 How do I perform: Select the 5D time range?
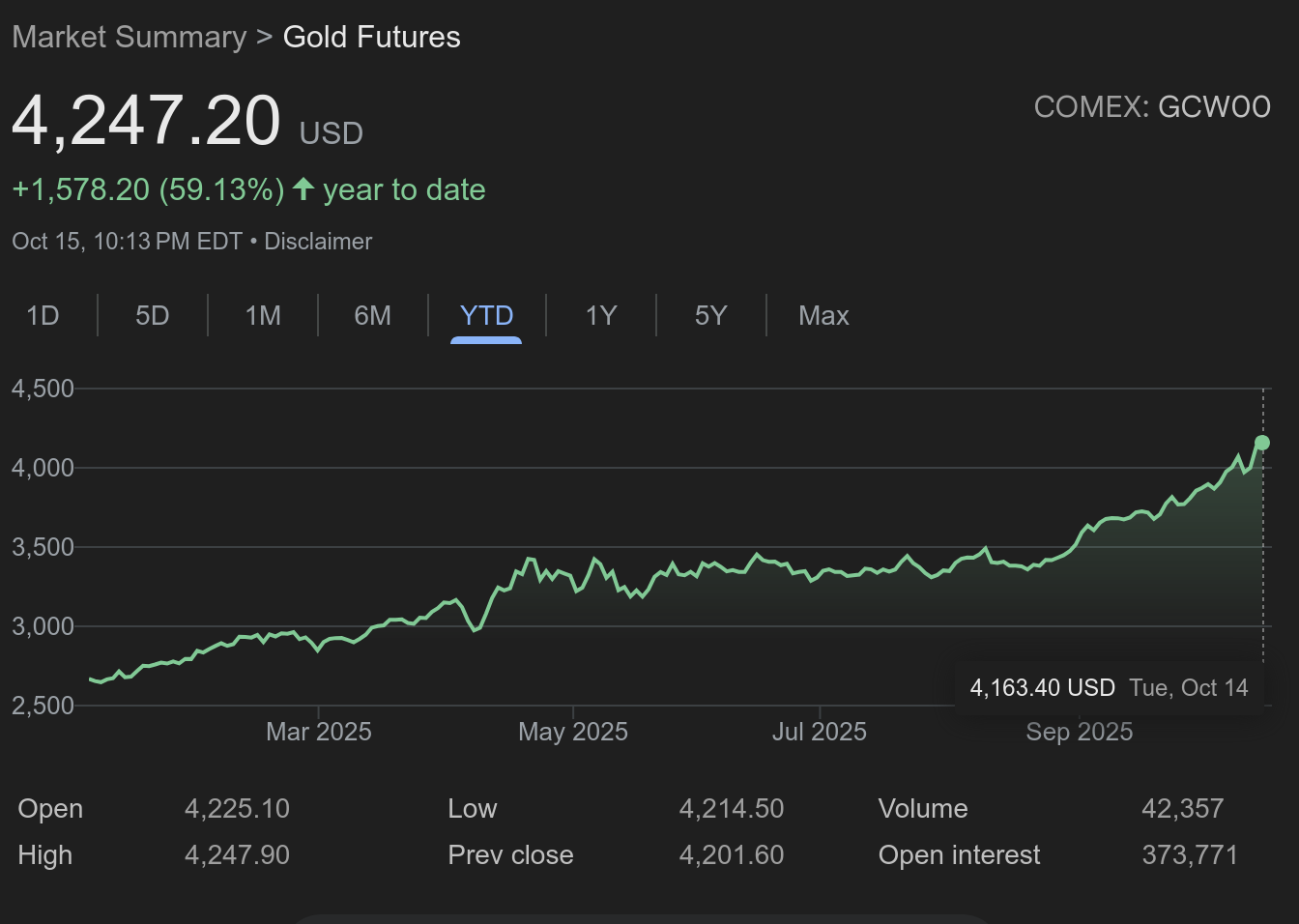tap(153, 316)
